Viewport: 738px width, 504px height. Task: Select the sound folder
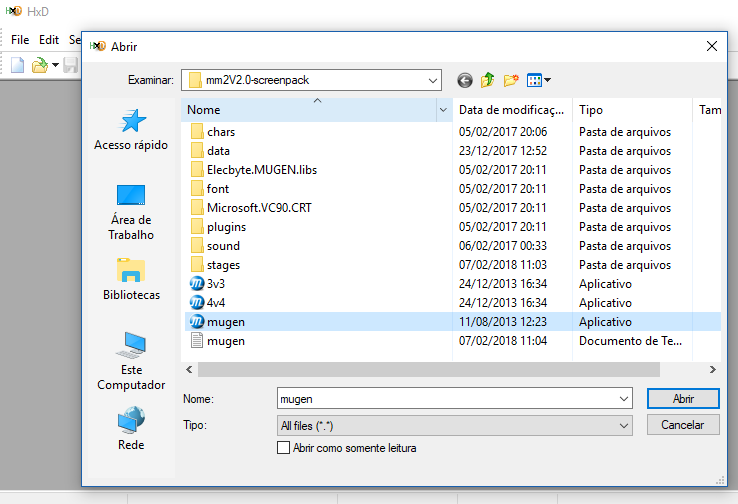215,246
